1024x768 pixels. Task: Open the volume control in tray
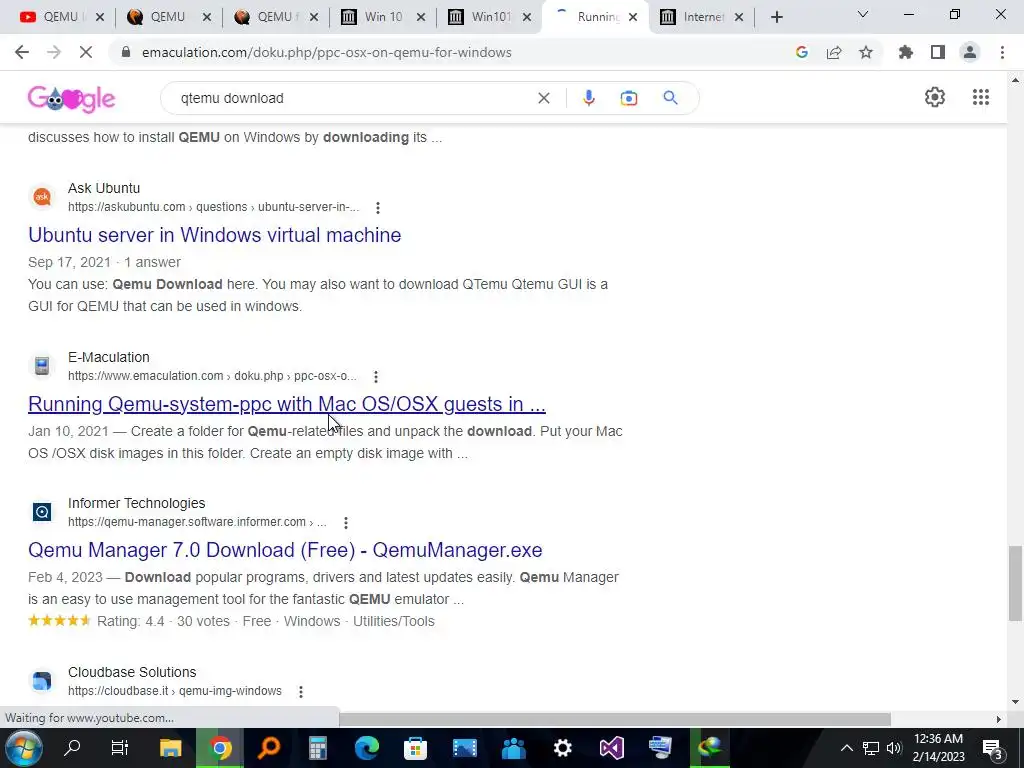[894, 748]
